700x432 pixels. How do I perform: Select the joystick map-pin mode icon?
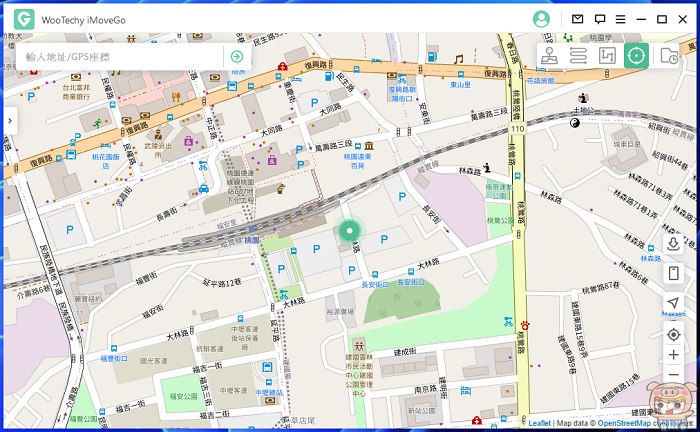pyautogui.click(x=550, y=56)
